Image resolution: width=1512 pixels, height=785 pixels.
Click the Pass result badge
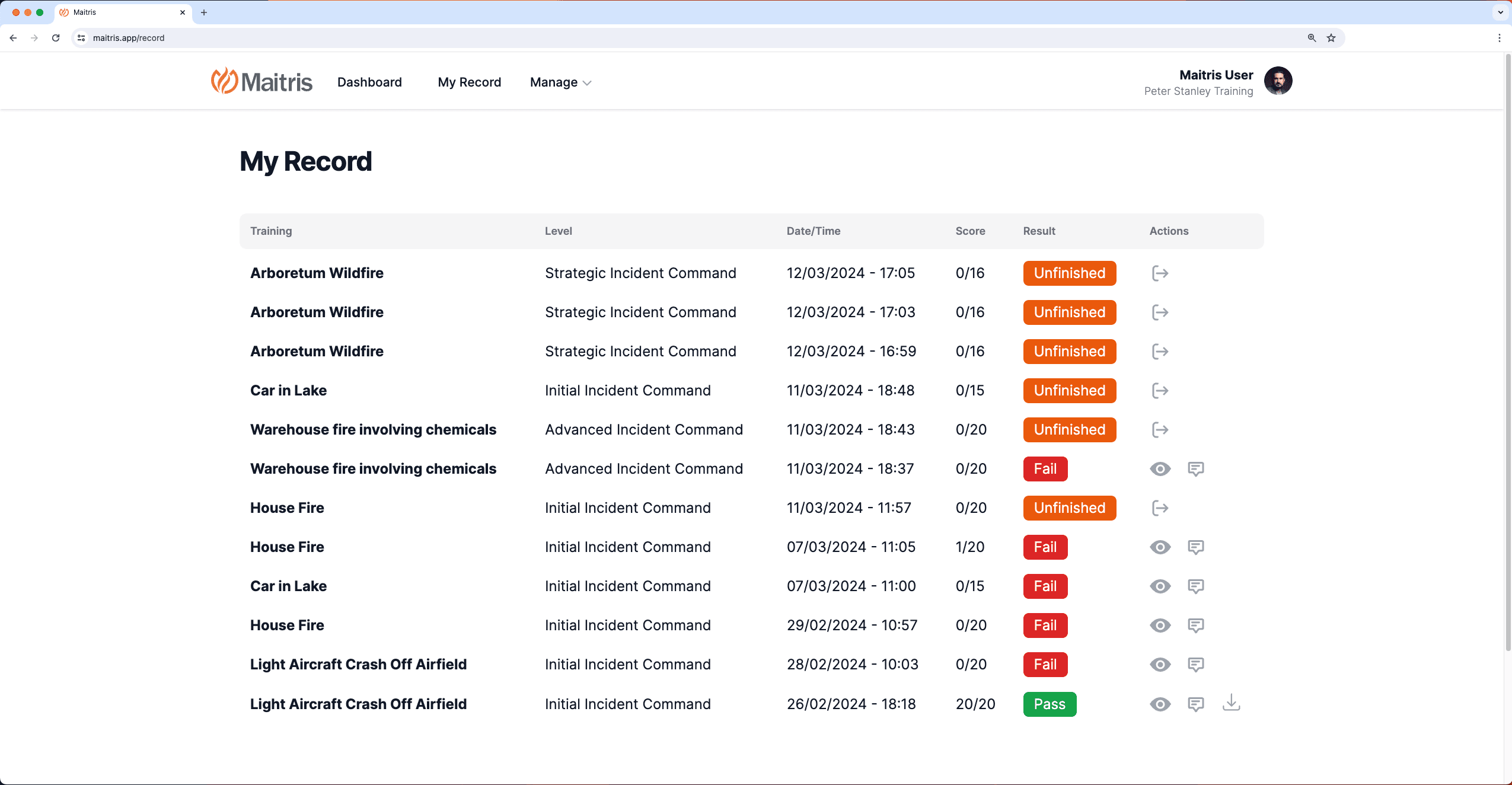pos(1049,704)
